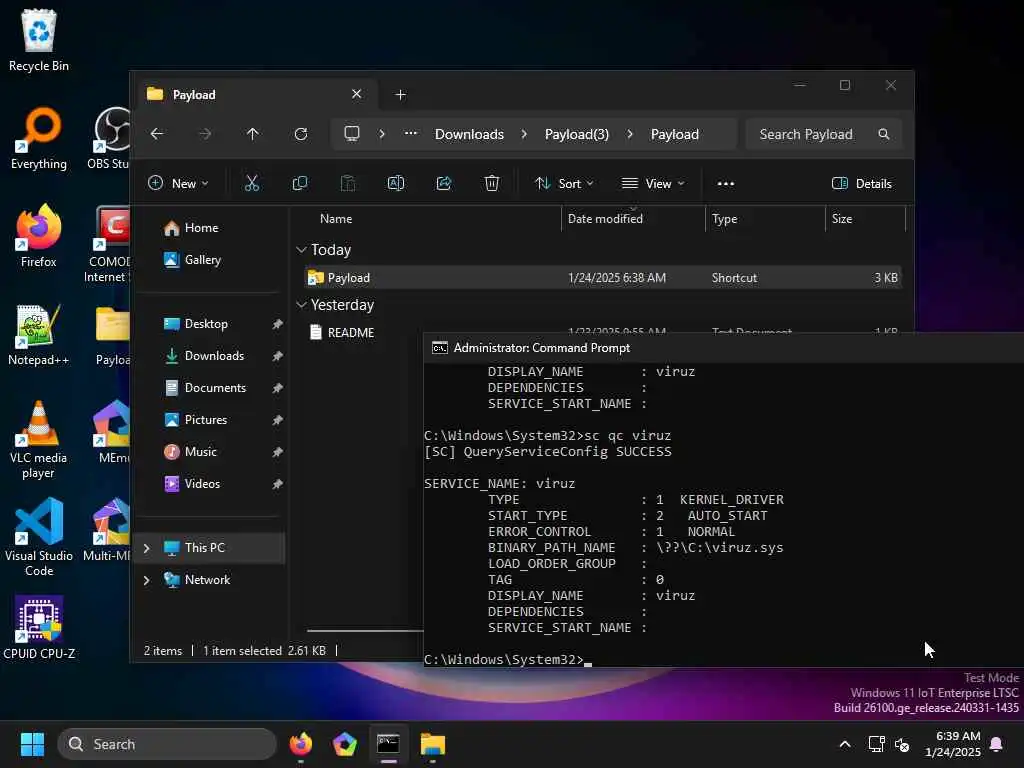Click the notification bell in system tray
1024x768 pixels.
tap(997, 744)
